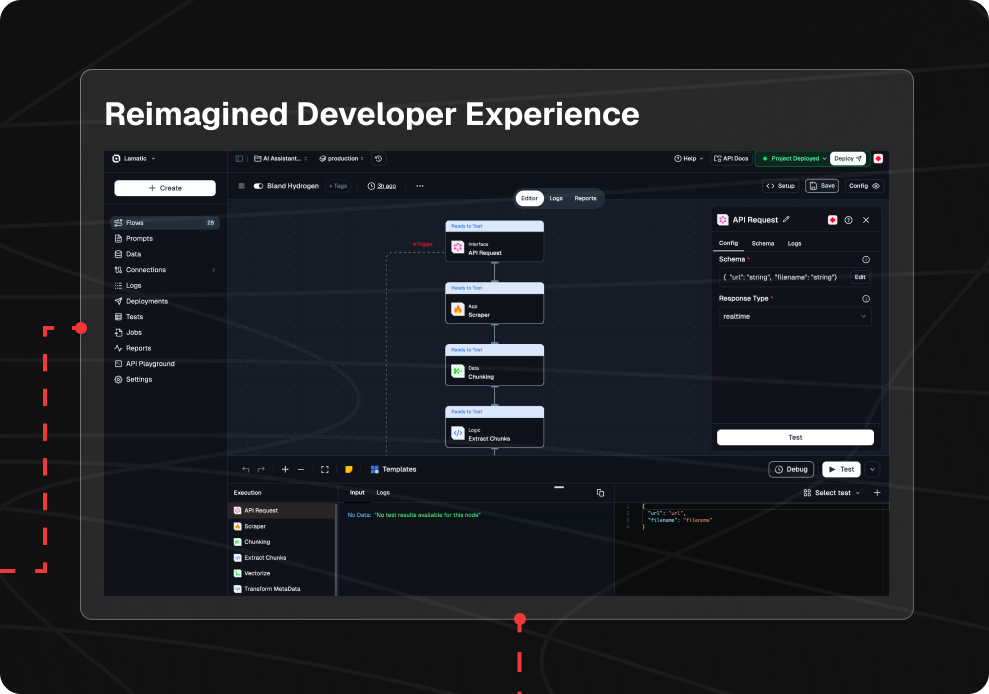This screenshot has height=694, width=989.
Task: Click the Debug button
Action: pos(791,469)
